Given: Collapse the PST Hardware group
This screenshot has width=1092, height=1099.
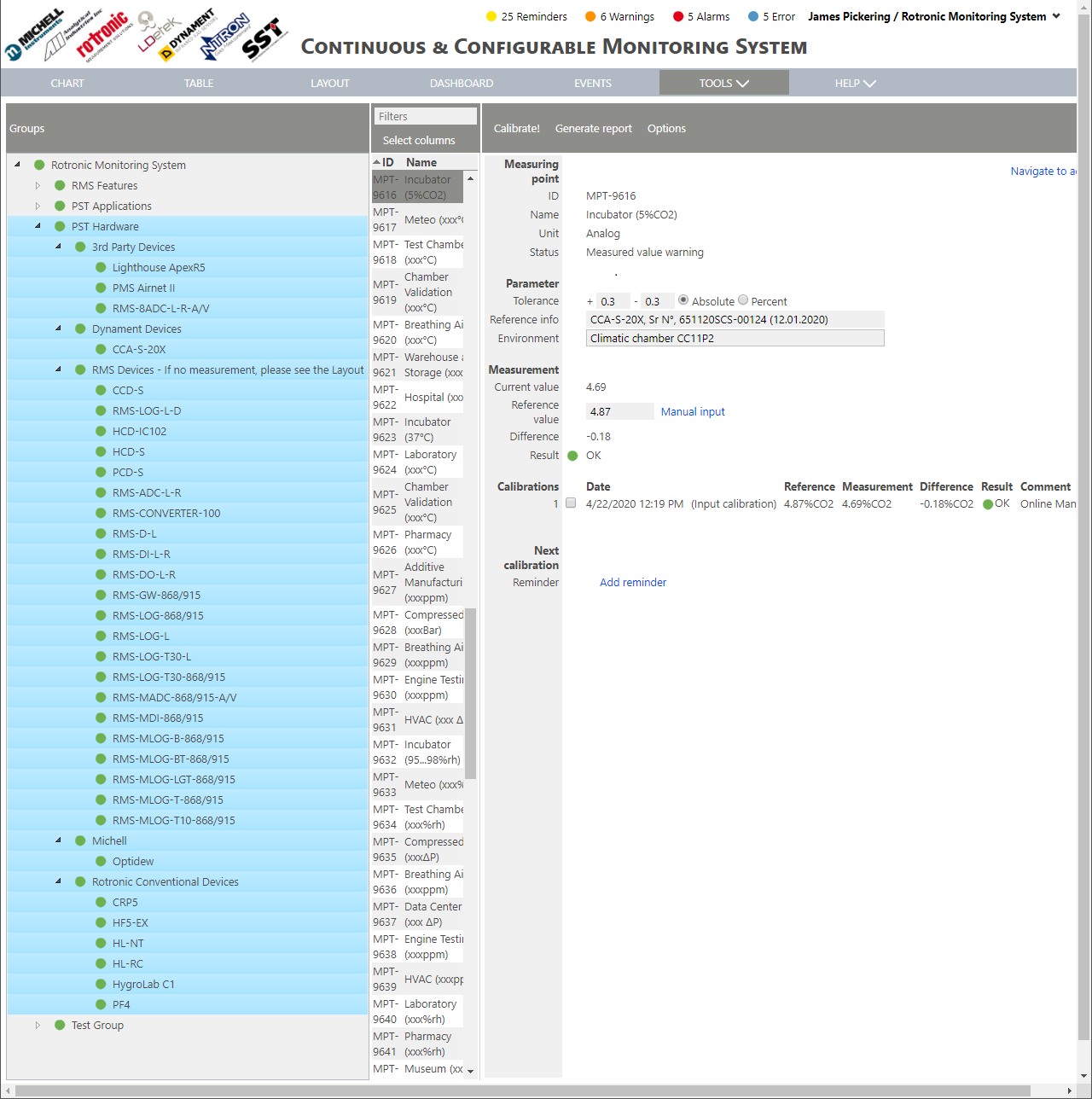Looking at the screenshot, I should click(x=38, y=226).
